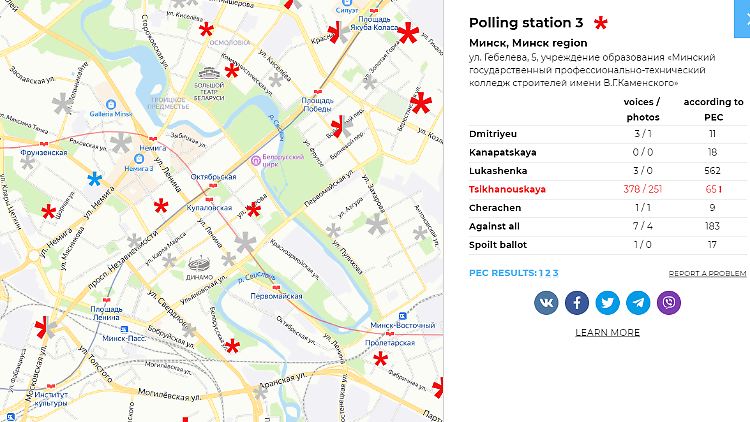750x422 pixels.
Task: Select red marker near Осмоловка label
Action: click(x=206, y=31)
